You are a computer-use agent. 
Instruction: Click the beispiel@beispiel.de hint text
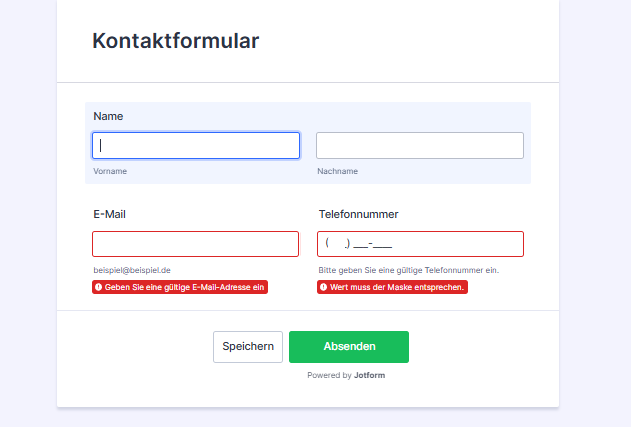[x=132, y=270]
